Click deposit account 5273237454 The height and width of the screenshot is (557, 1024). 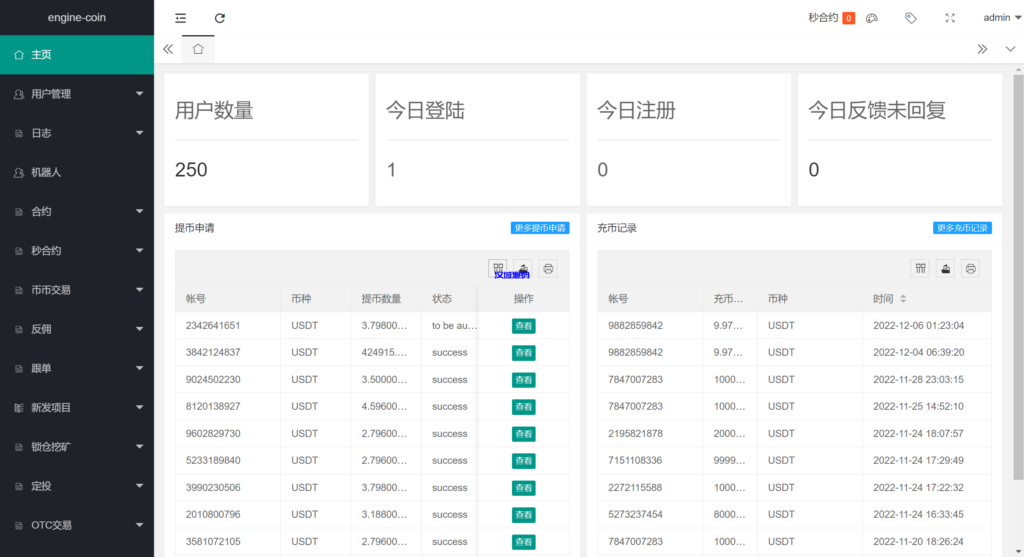[x=635, y=515]
